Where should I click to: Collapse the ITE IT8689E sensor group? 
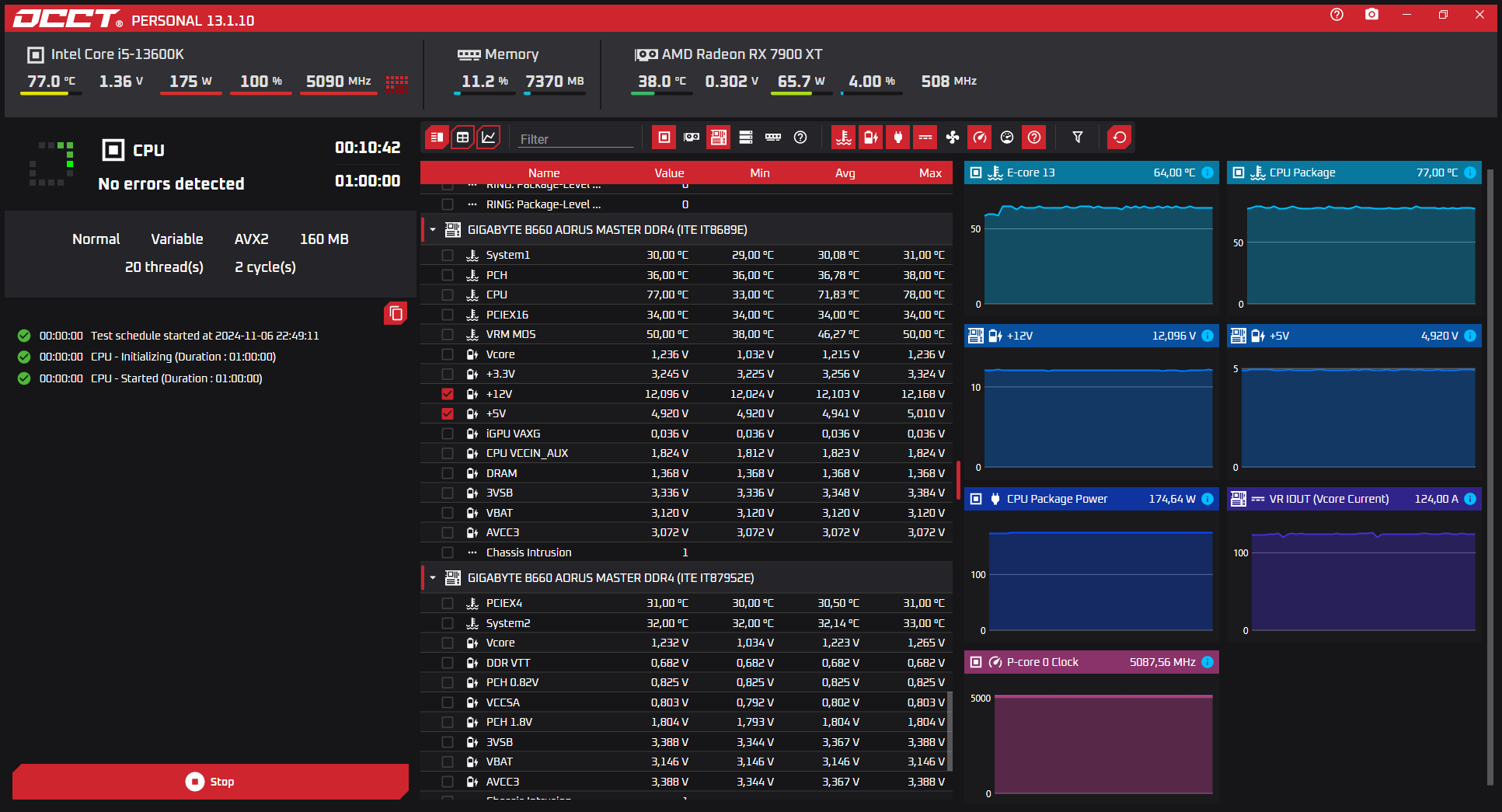point(433,230)
